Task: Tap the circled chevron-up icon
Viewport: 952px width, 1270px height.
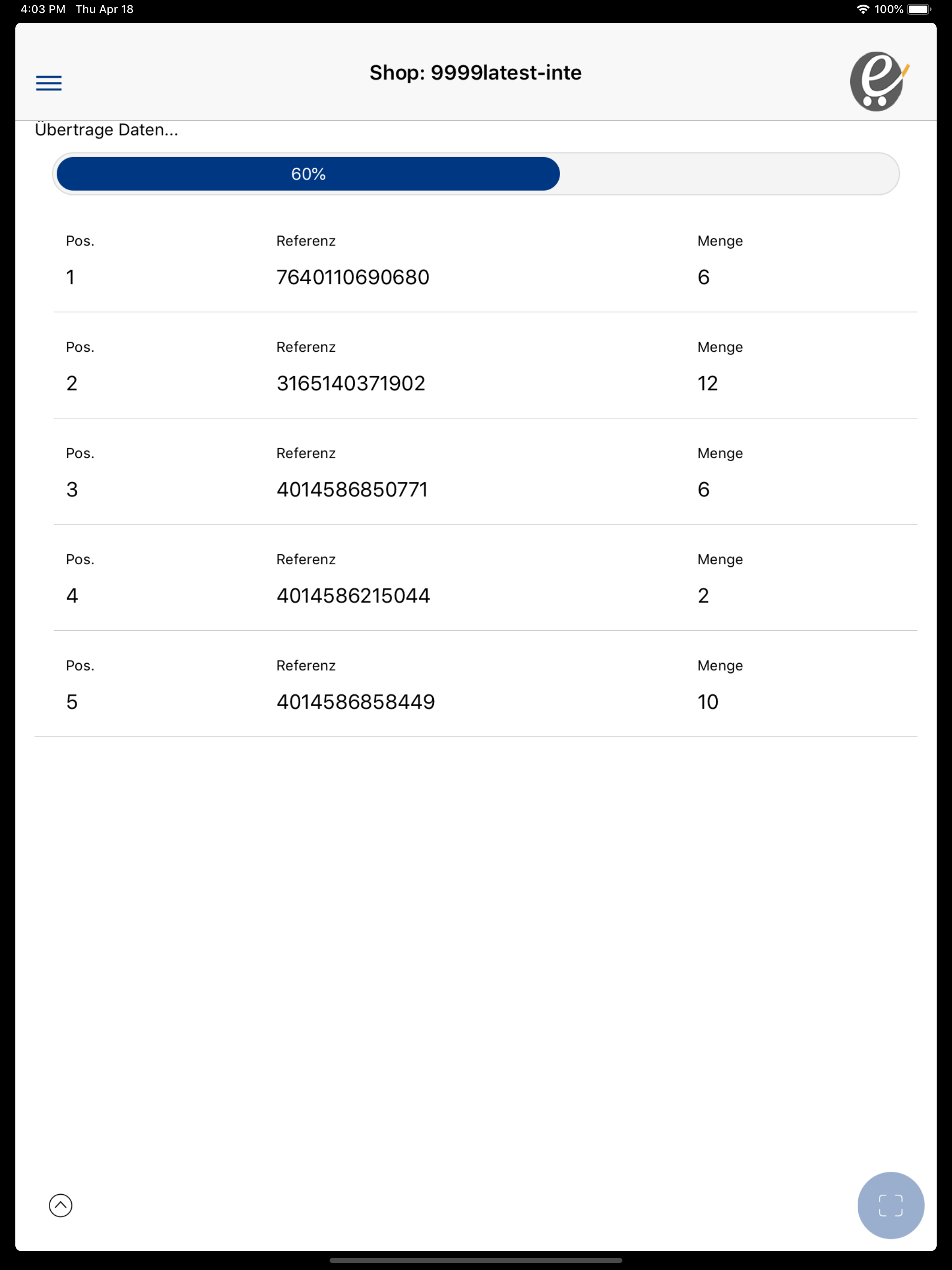Action: tap(60, 1205)
